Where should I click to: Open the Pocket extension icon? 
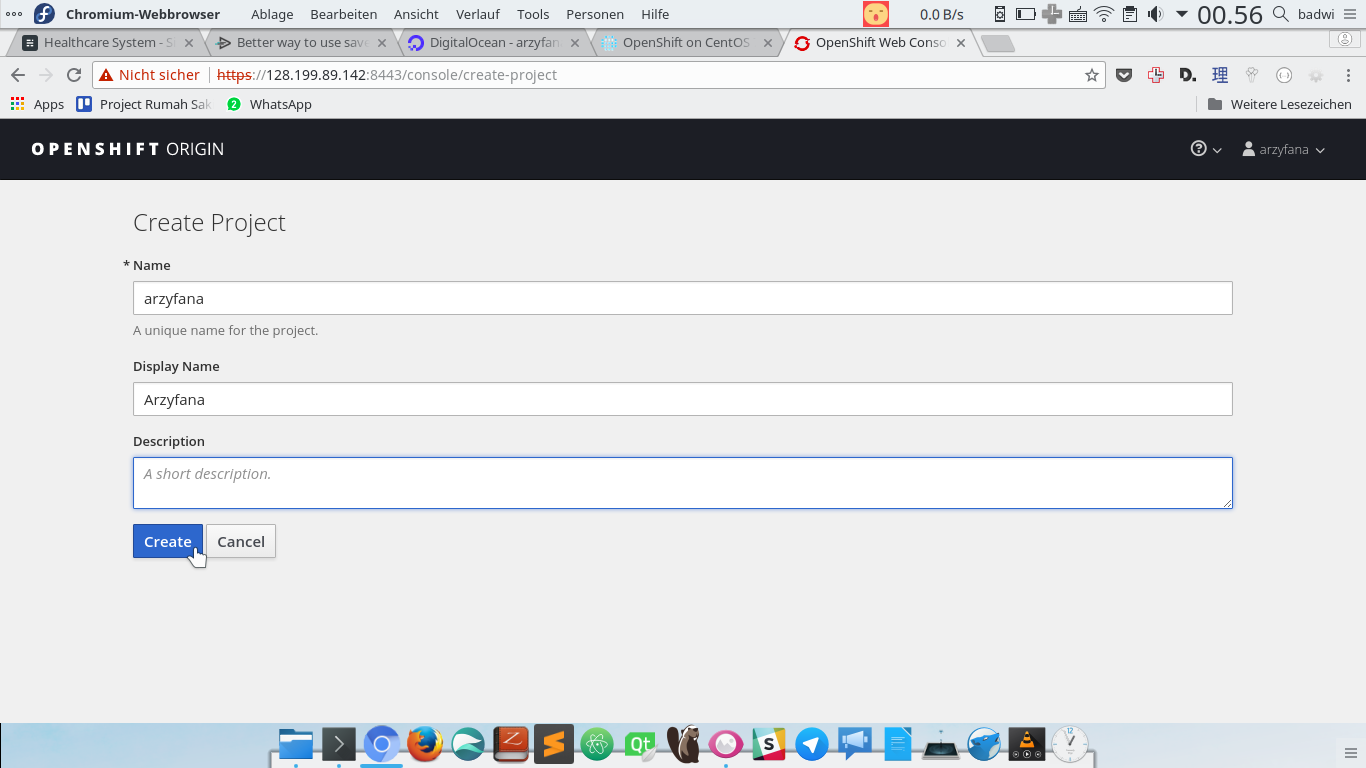[1124, 75]
